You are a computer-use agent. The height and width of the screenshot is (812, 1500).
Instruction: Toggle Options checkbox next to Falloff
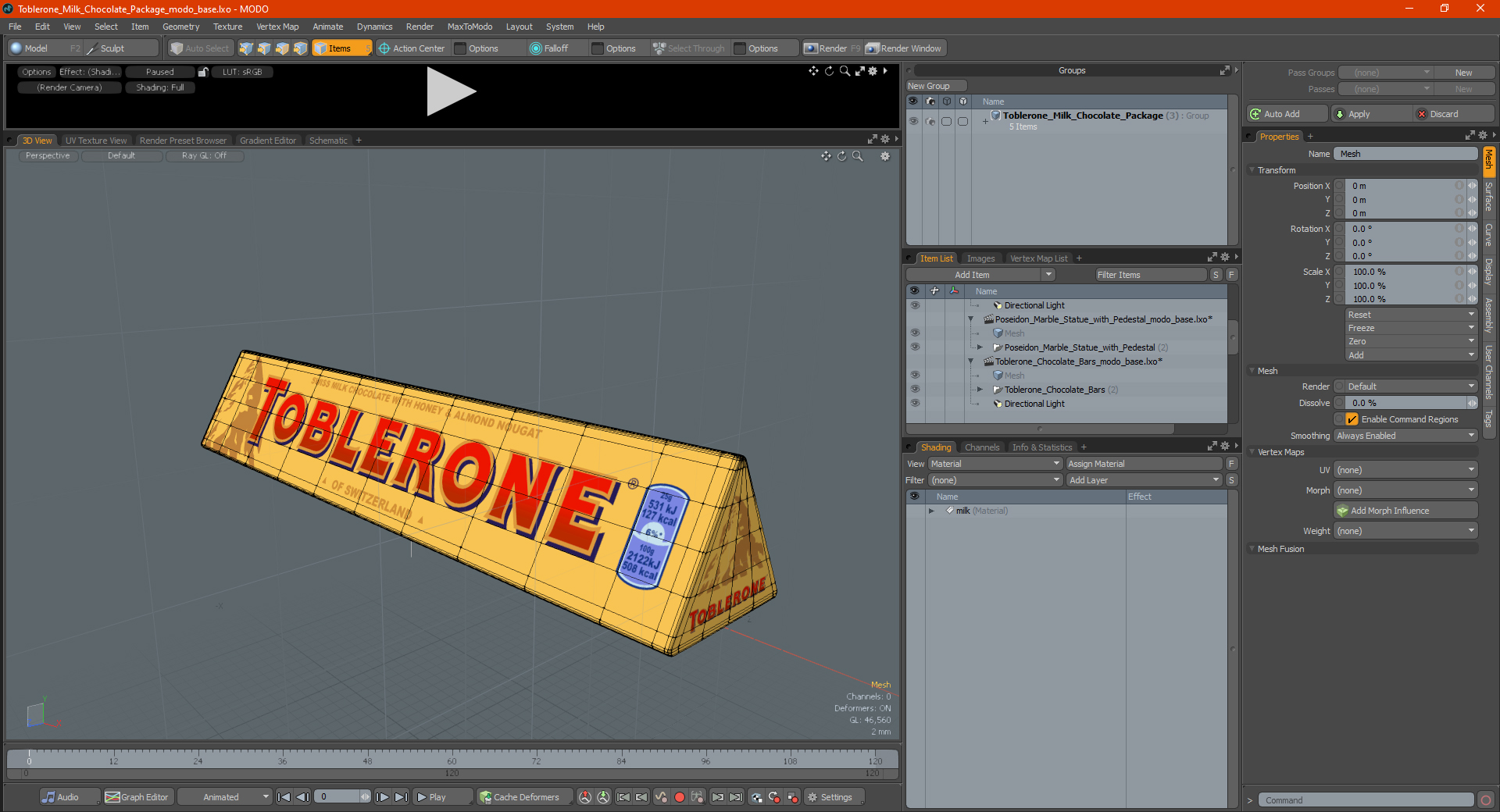click(598, 48)
